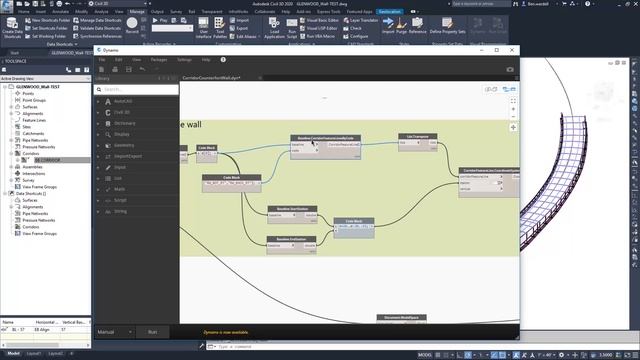Click Dynamo info notification icon

point(223,60)
